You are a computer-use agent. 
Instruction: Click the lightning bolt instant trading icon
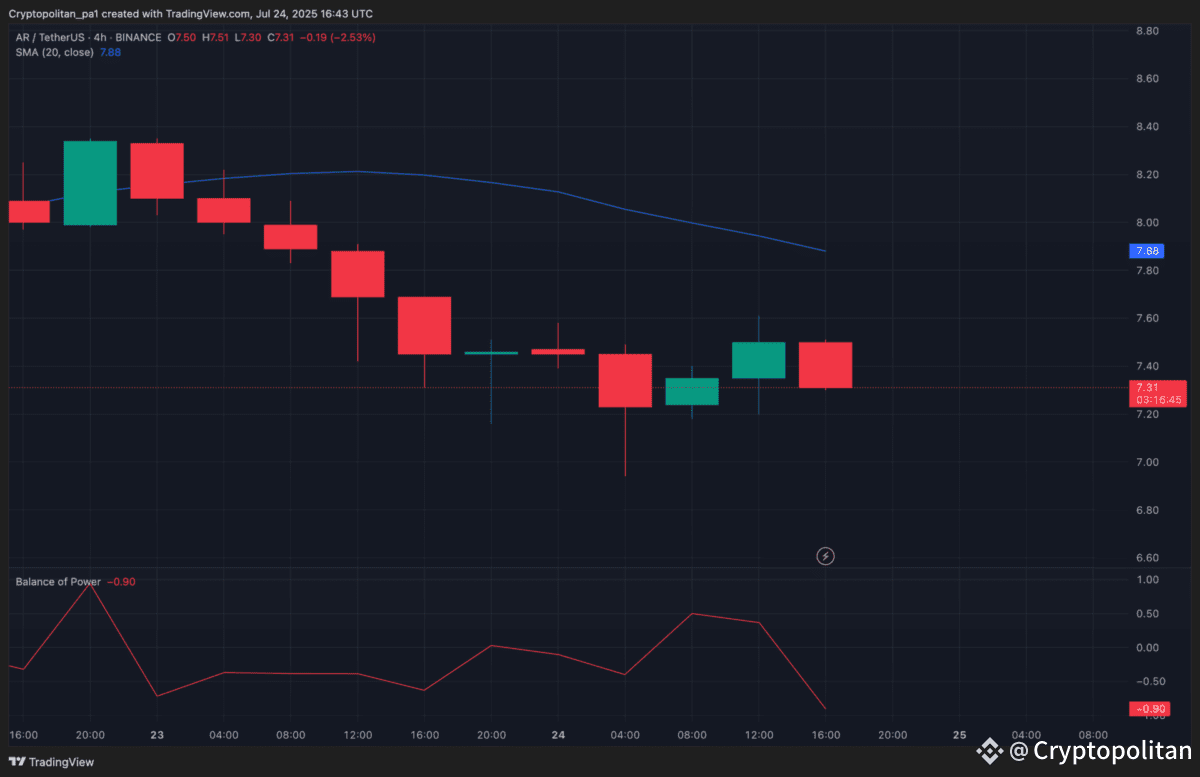(x=825, y=556)
